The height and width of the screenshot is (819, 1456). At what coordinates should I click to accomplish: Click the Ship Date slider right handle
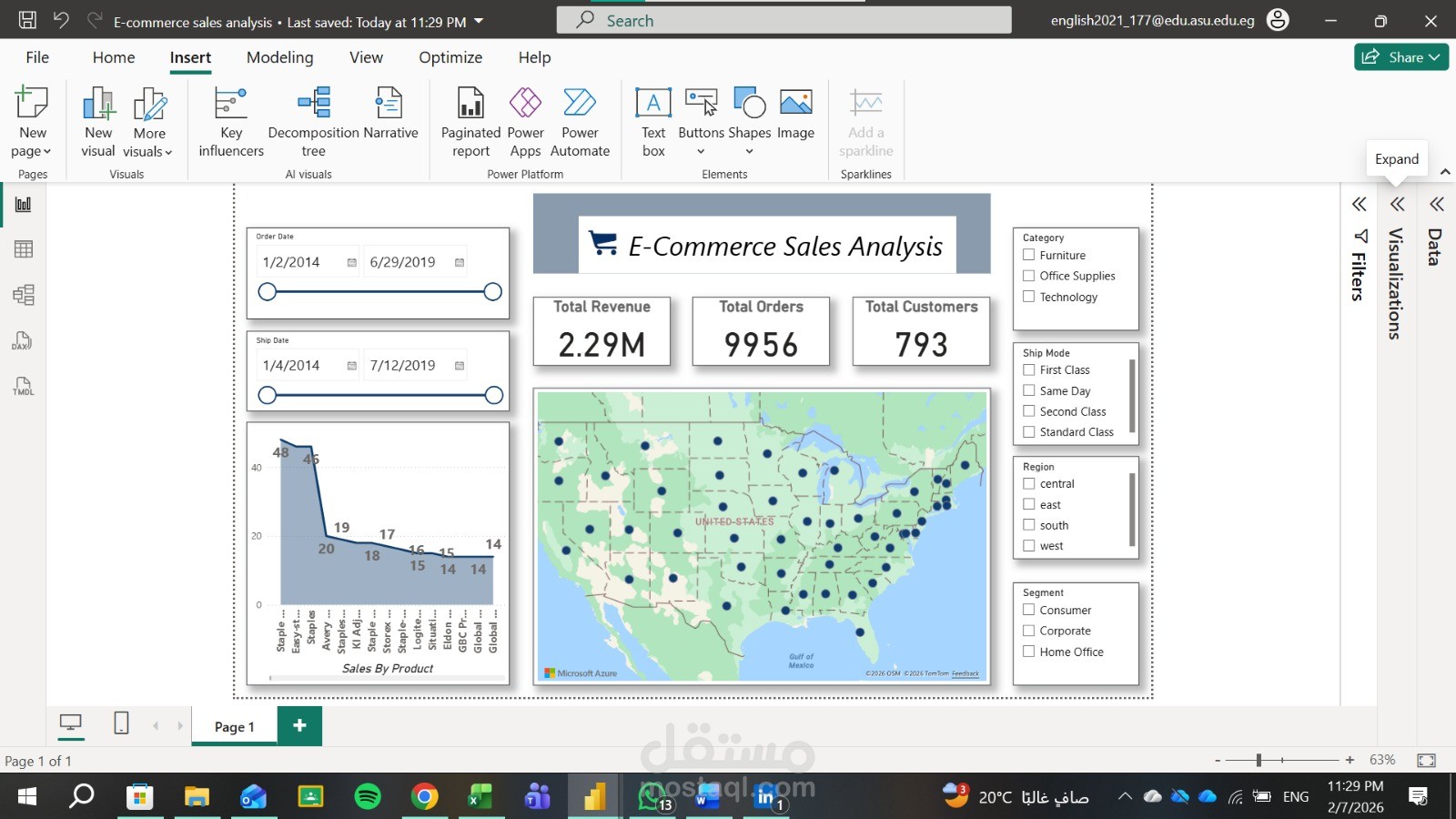(x=493, y=395)
